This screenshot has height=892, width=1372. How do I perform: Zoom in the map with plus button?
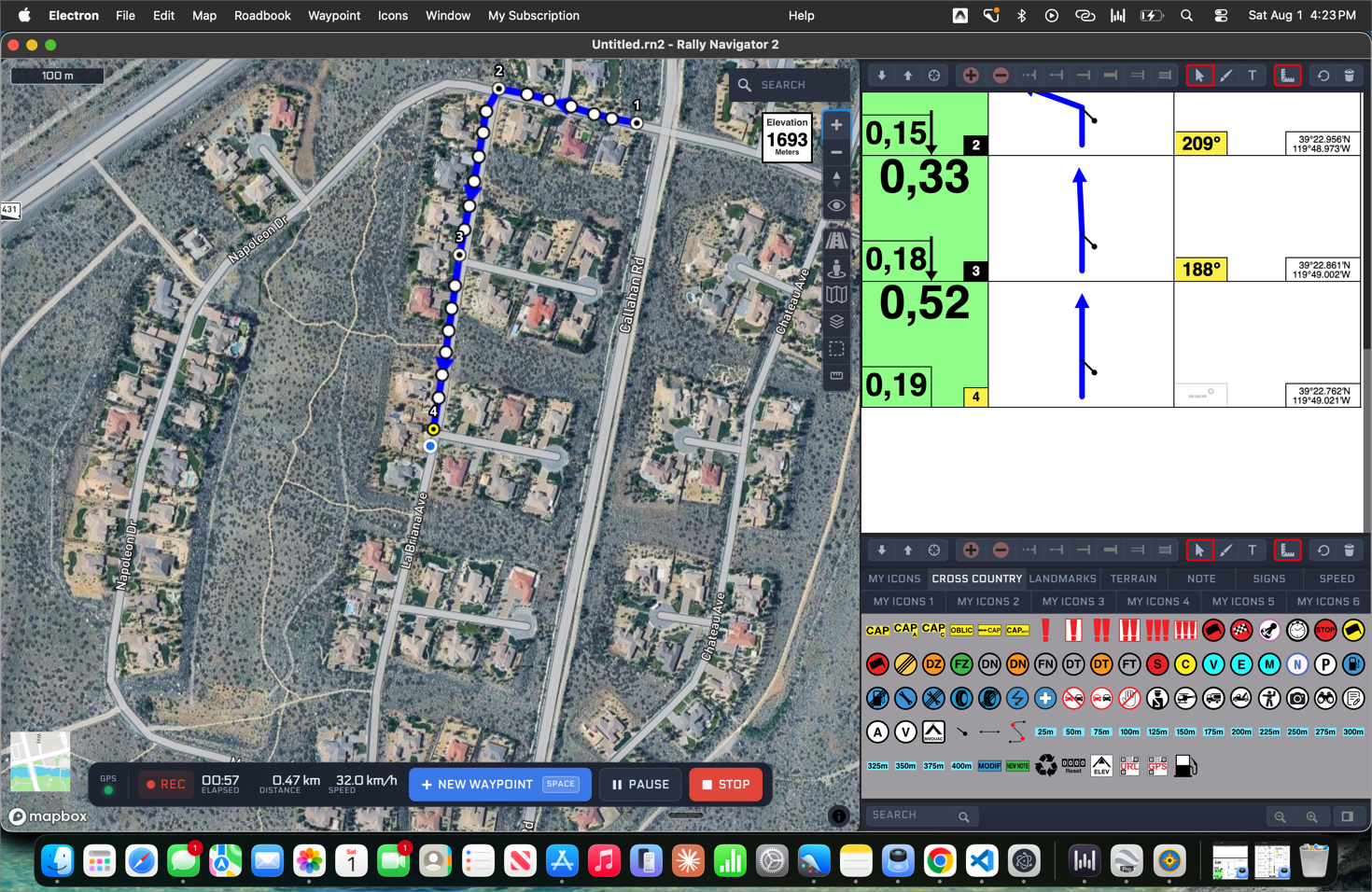[836, 125]
